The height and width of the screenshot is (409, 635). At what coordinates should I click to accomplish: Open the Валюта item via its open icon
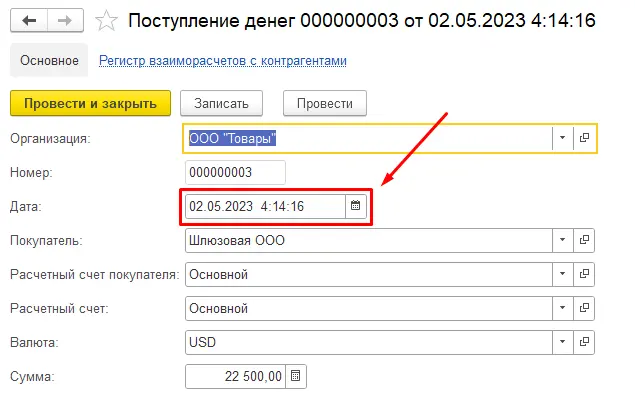(584, 342)
